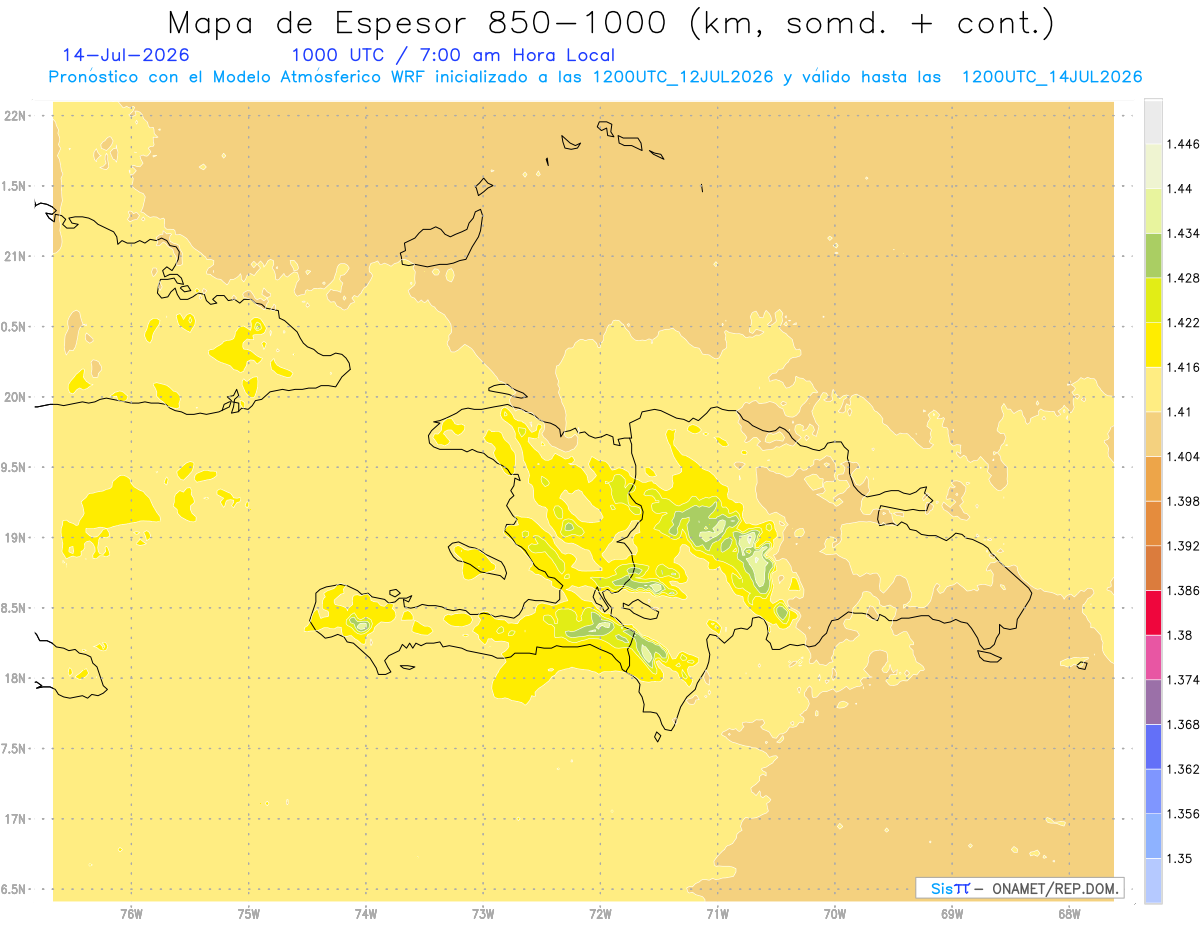The width and height of the screenshot is (1200, 927).
Task: Select the date label '14-Jul-2026'
Action: tap(126, 55)
